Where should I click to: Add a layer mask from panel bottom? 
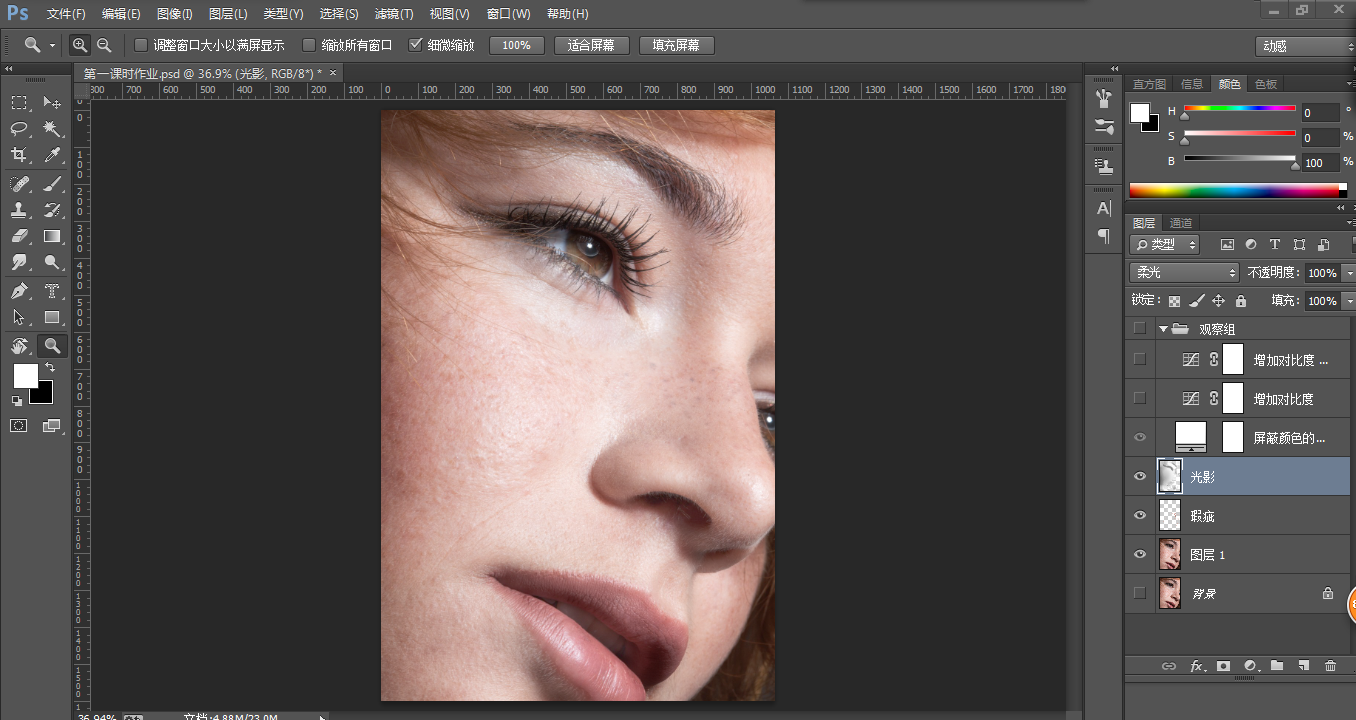[1223, 666]
